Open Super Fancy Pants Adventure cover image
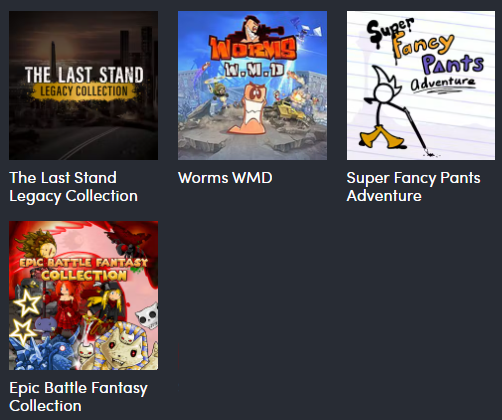This screenshot has width=502, height=420. coord(421,85)
